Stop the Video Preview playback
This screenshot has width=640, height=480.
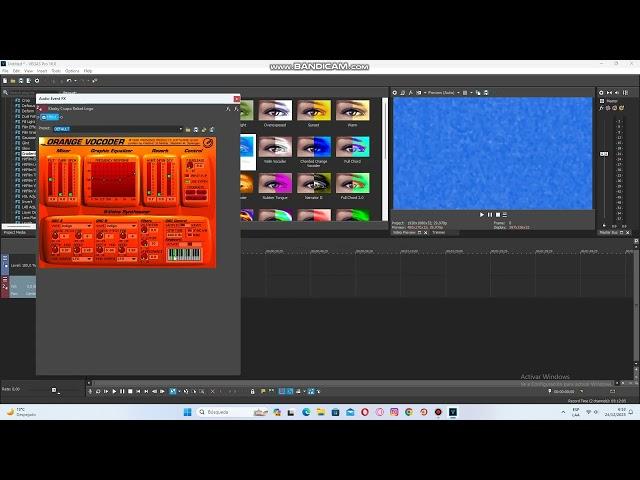498,215
